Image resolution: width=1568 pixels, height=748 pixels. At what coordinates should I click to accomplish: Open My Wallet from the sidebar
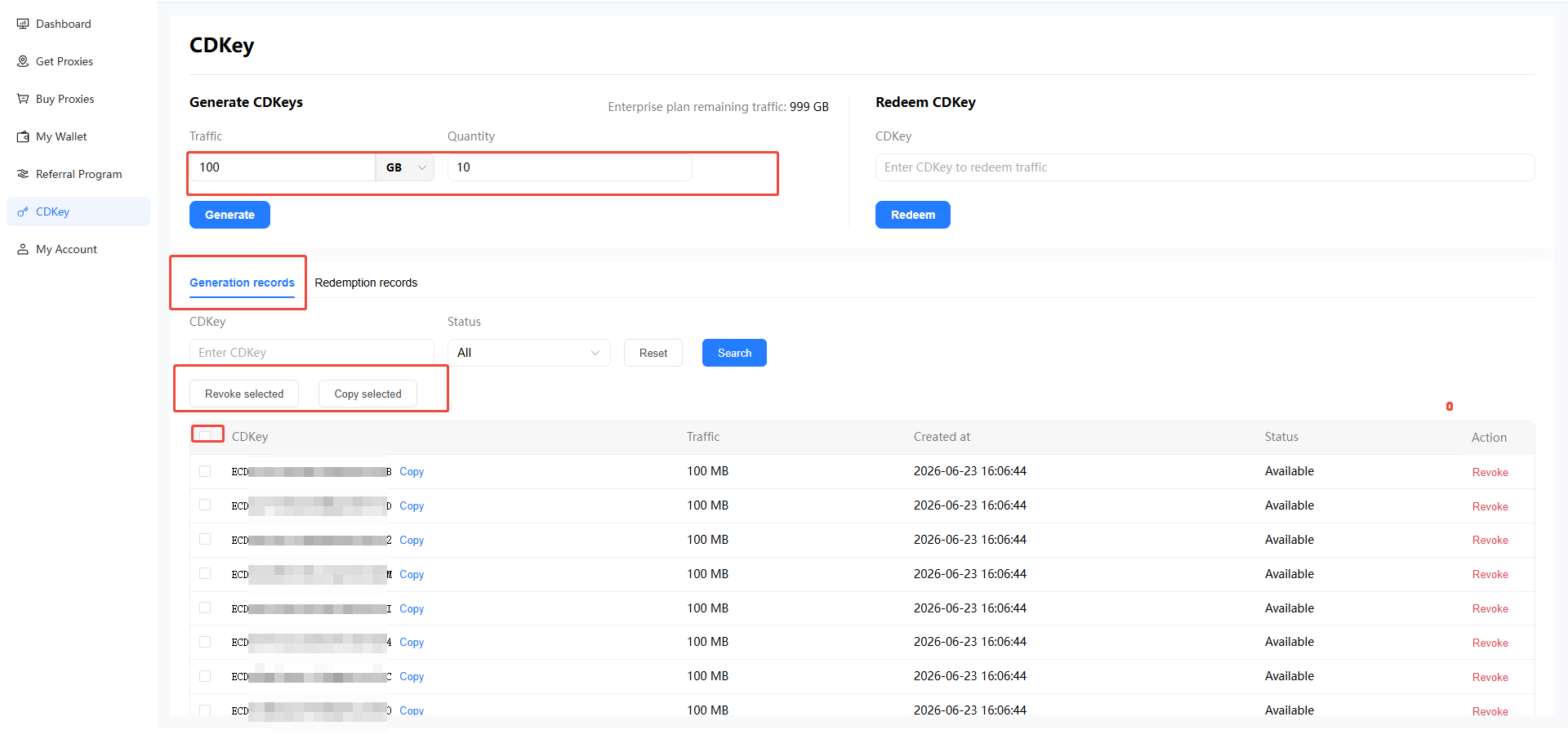tap(78, 136)
